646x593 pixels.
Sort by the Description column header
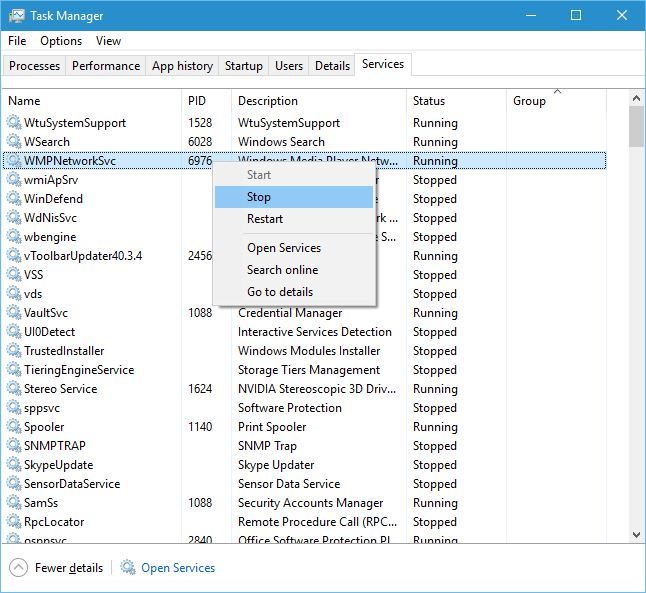tap(319, 101)
